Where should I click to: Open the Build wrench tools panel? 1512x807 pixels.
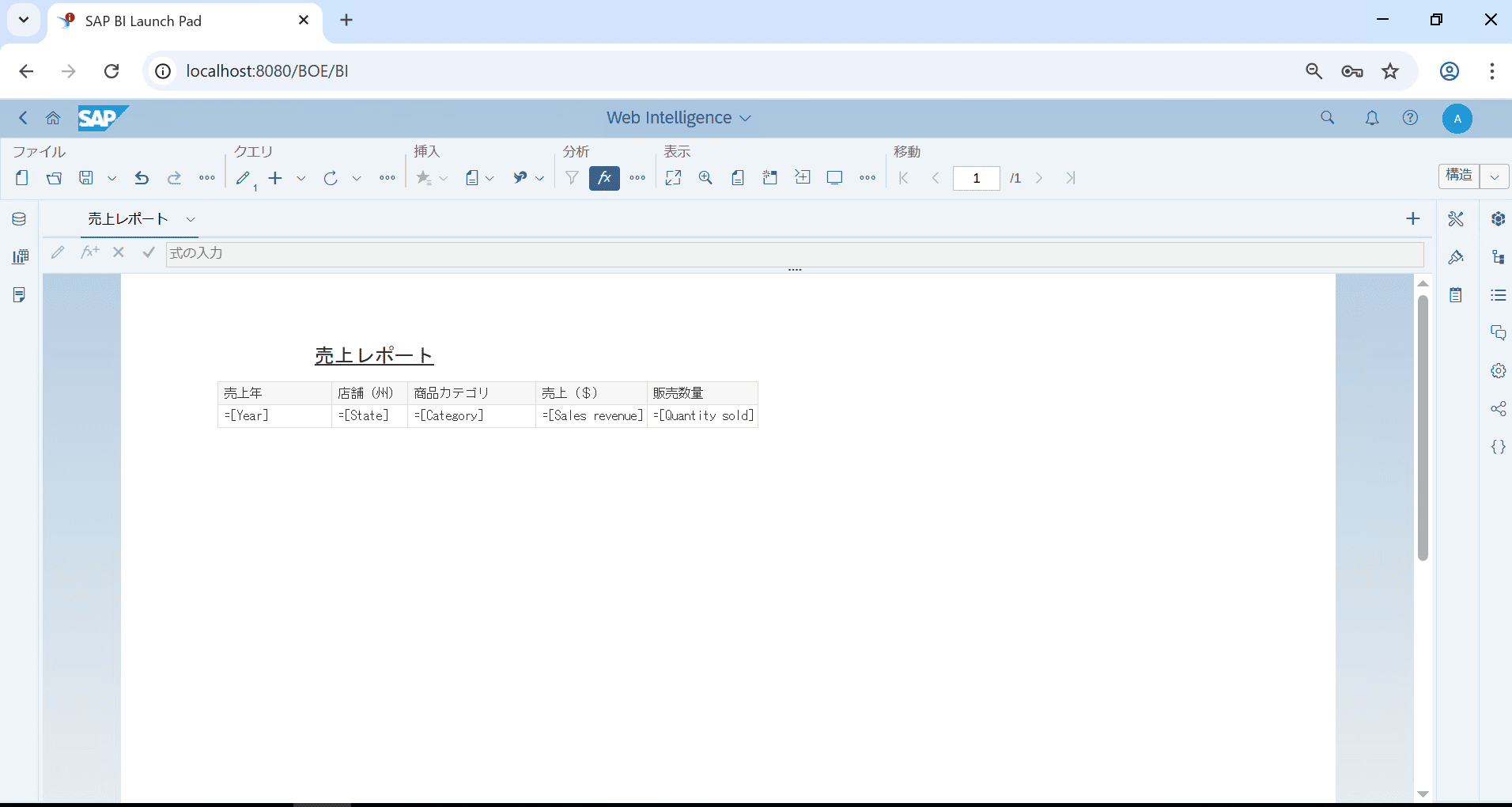[x=1456, y=219]
